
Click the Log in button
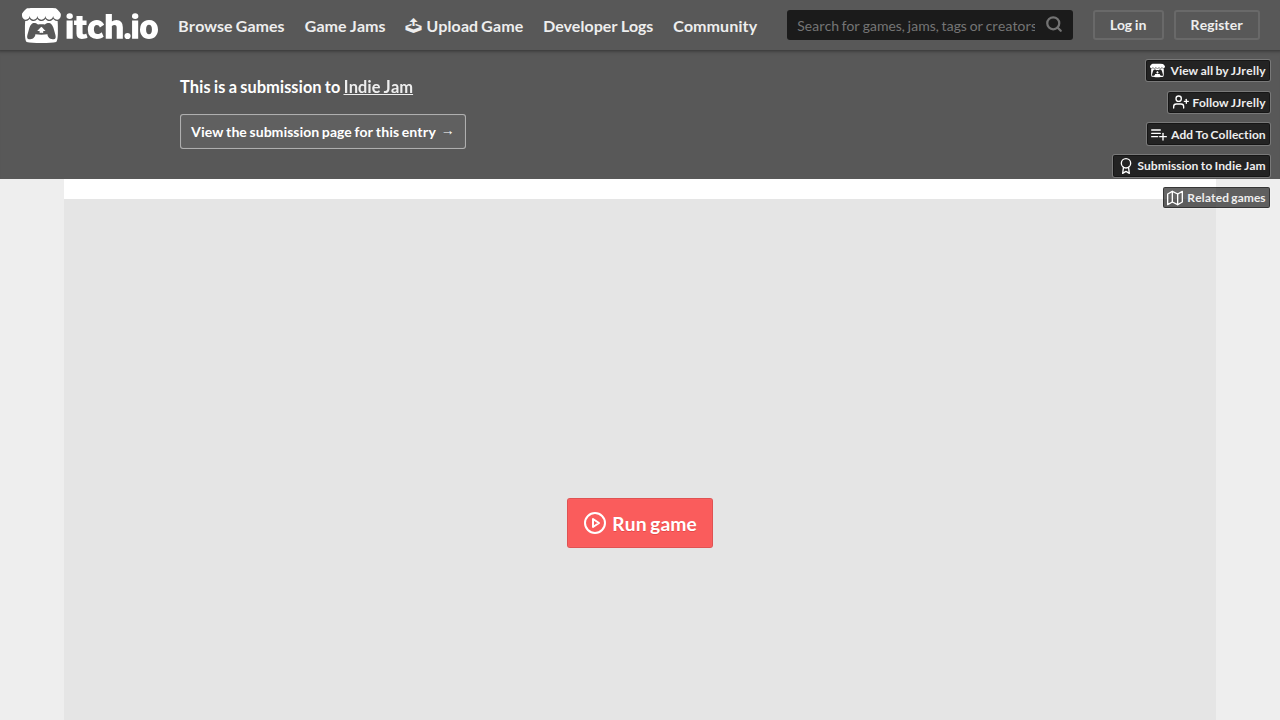(1128, 25)
